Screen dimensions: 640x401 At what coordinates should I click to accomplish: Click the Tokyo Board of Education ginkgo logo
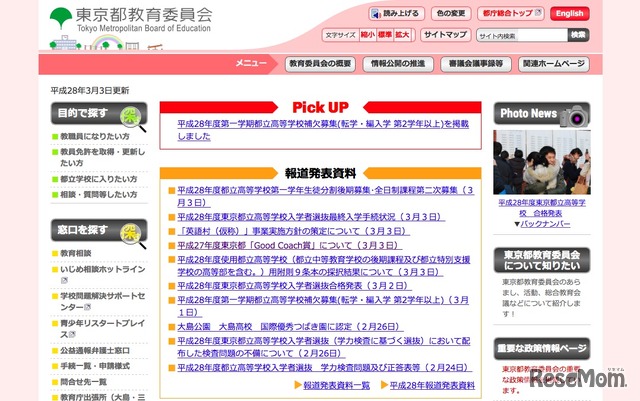pos(61,18)
